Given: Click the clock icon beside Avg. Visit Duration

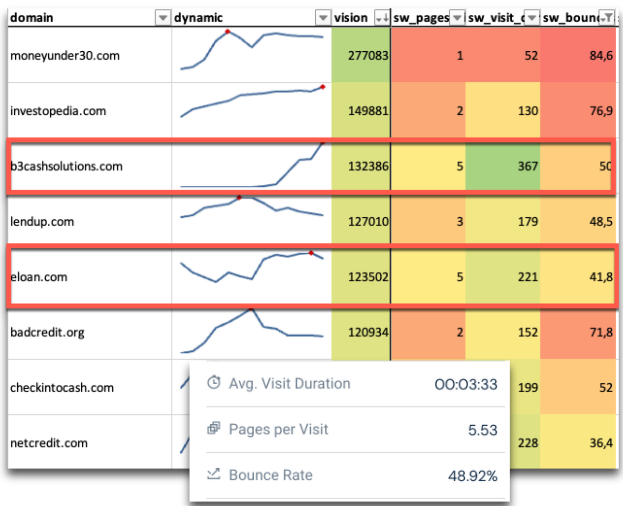Looking at the screenshot, I should [x=213, y=384].
